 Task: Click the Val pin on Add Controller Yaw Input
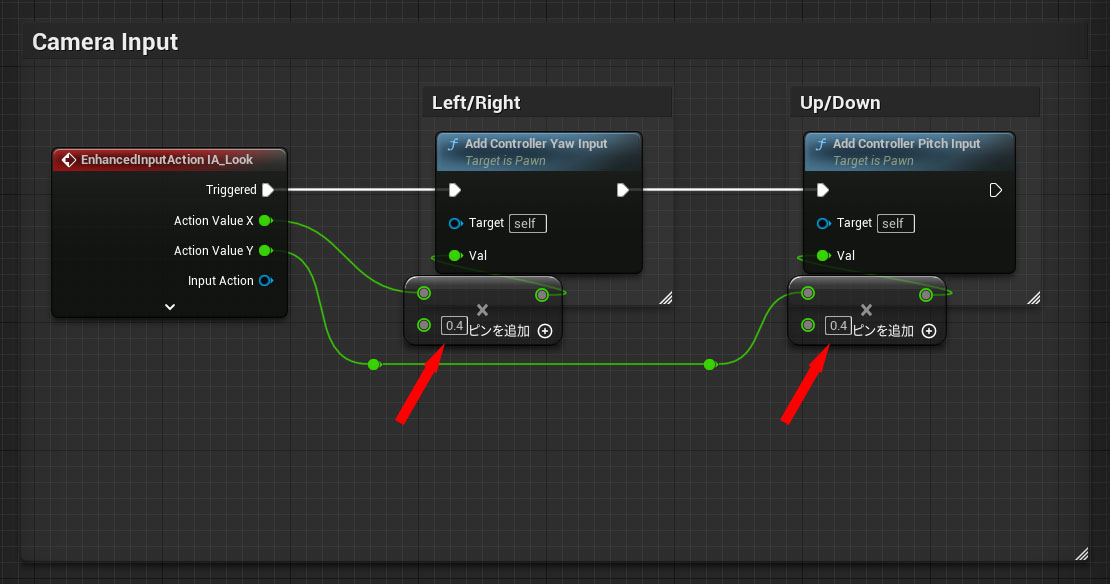pos(455,256)
